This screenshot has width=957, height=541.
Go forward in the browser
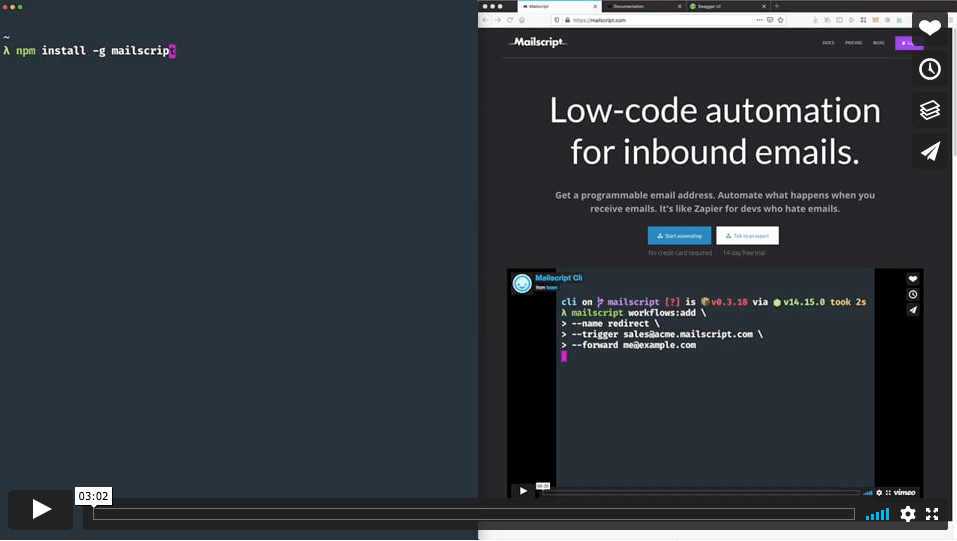[497, 20]
